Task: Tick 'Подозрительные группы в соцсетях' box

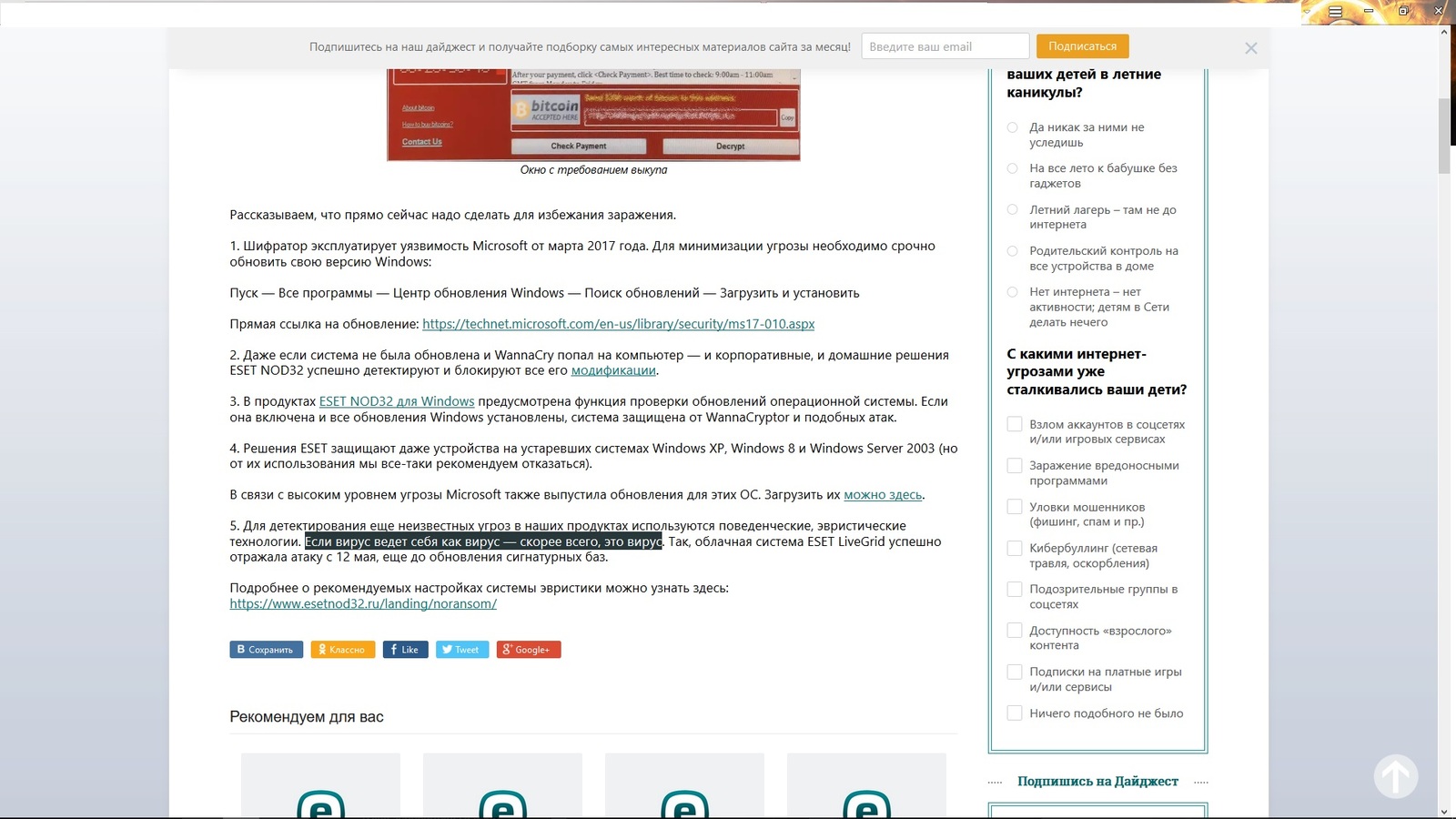Action: (x=1015, y=589)
